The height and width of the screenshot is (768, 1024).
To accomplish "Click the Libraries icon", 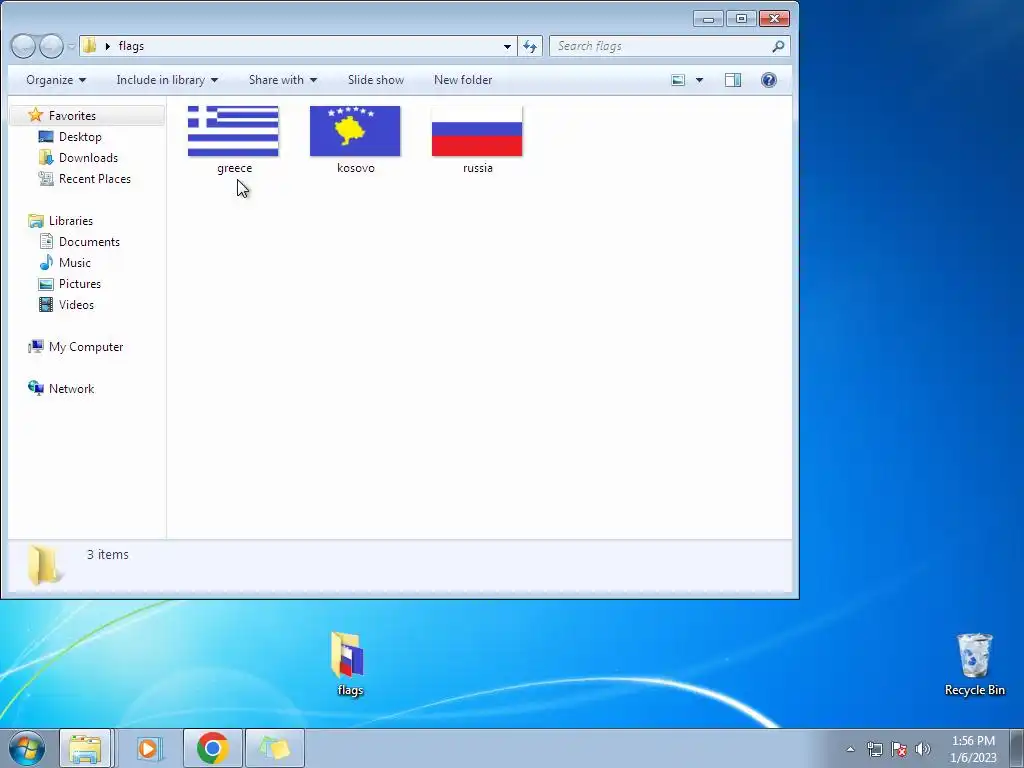I will pos(36,221).
